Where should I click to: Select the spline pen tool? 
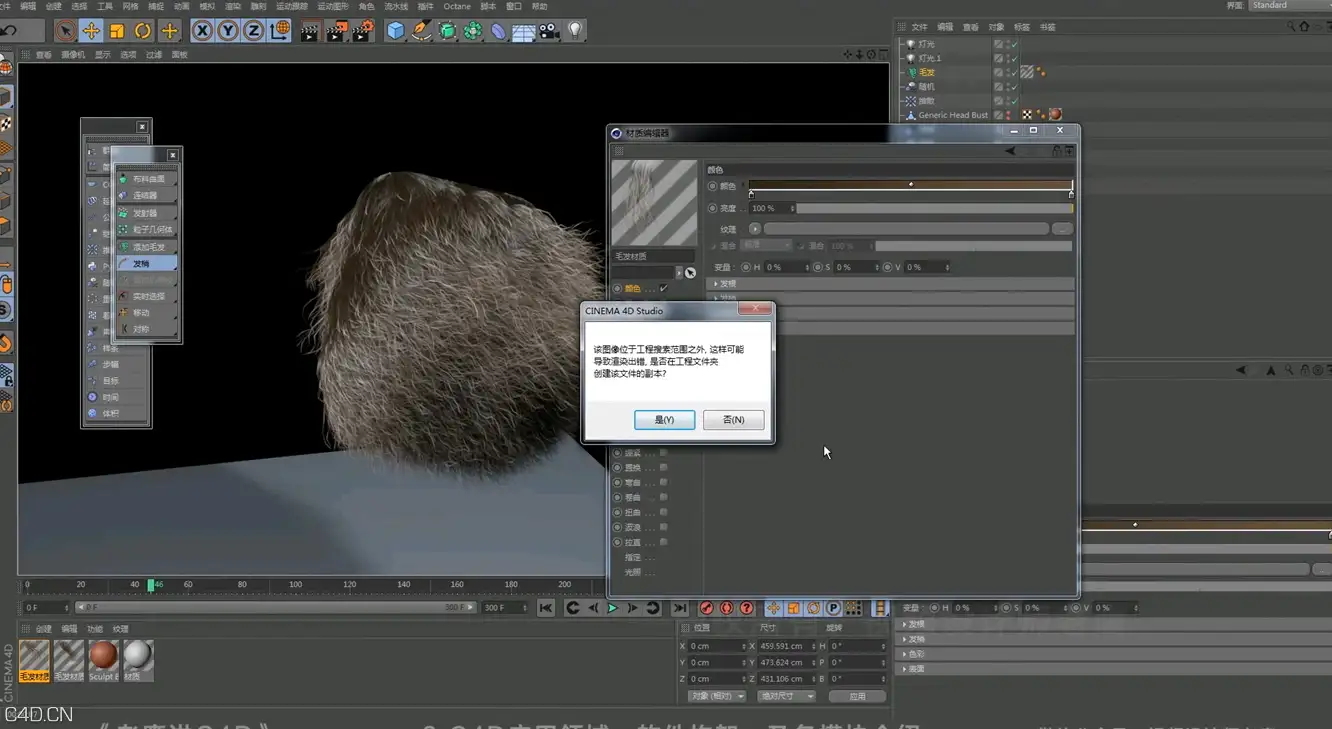(x=422, y=31)
